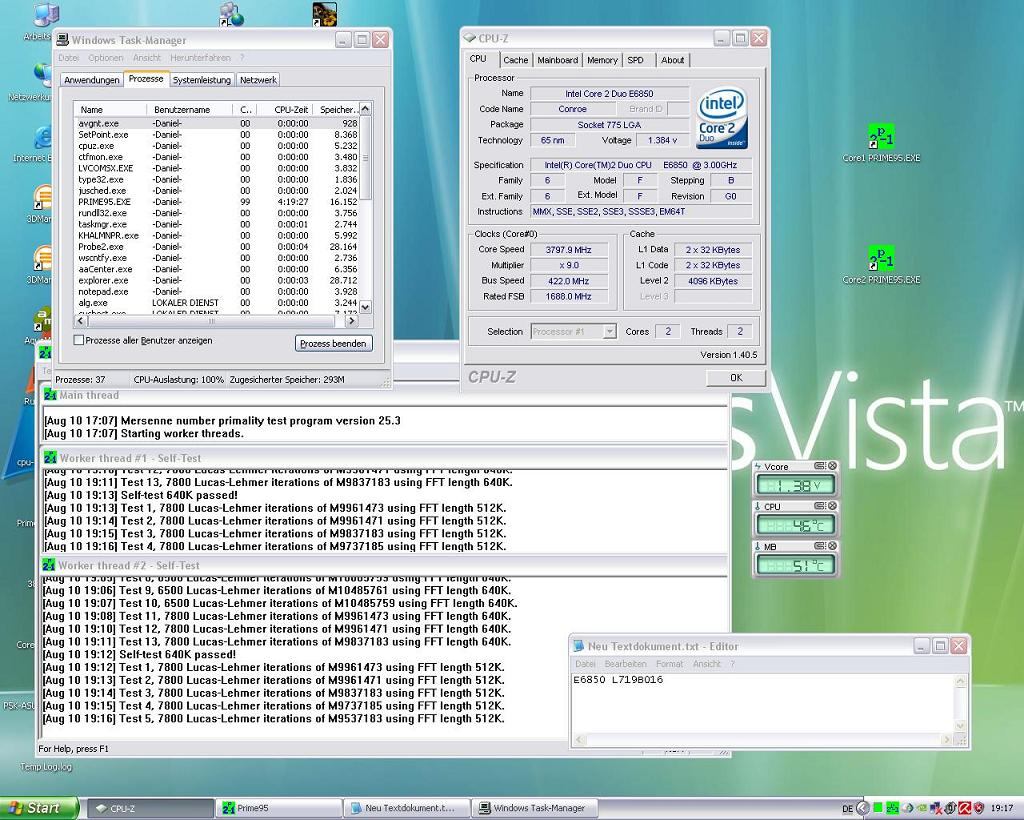Open the Memory tab in CPU-Z
This screenshot has height=820, width=1024.
(602, 60)
